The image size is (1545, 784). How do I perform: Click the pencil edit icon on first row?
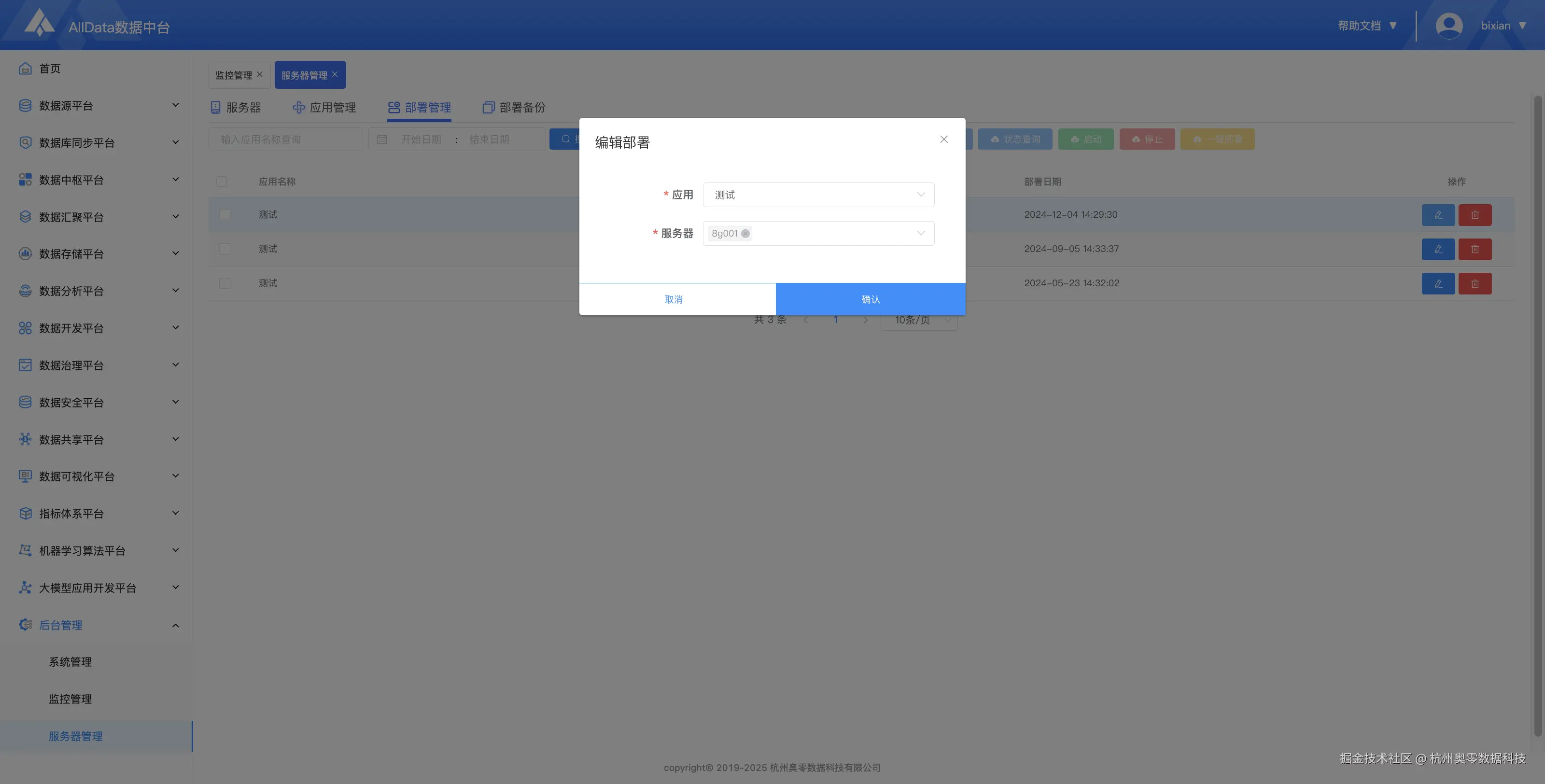[x=1438, y=215]
